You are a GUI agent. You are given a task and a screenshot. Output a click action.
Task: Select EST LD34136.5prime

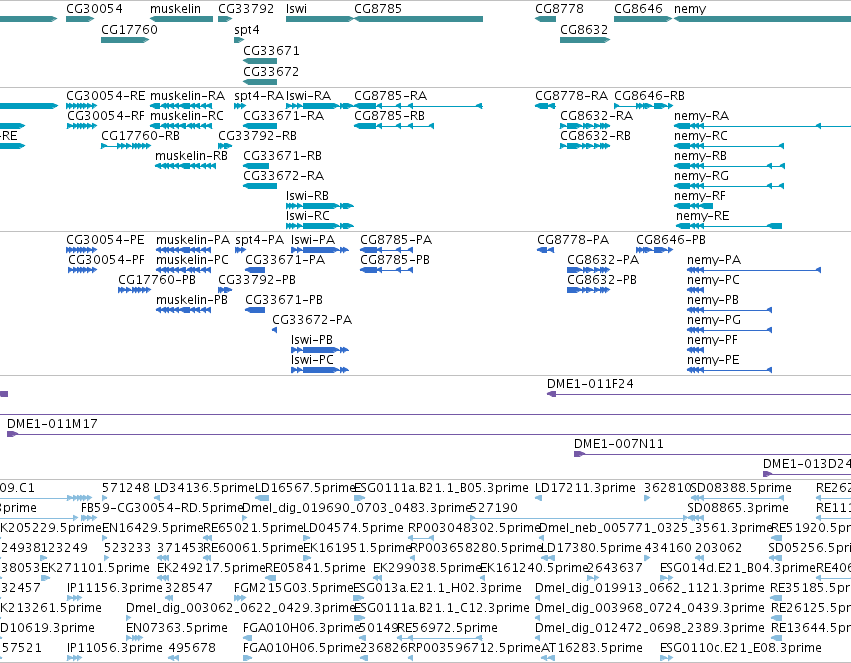(204, 488)
